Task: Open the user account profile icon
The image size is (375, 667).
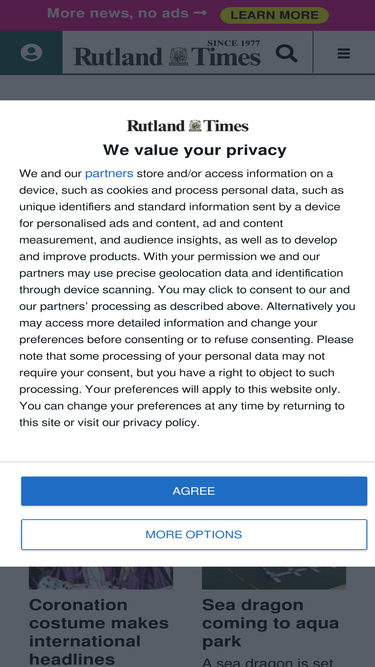Action: (31, 53)
